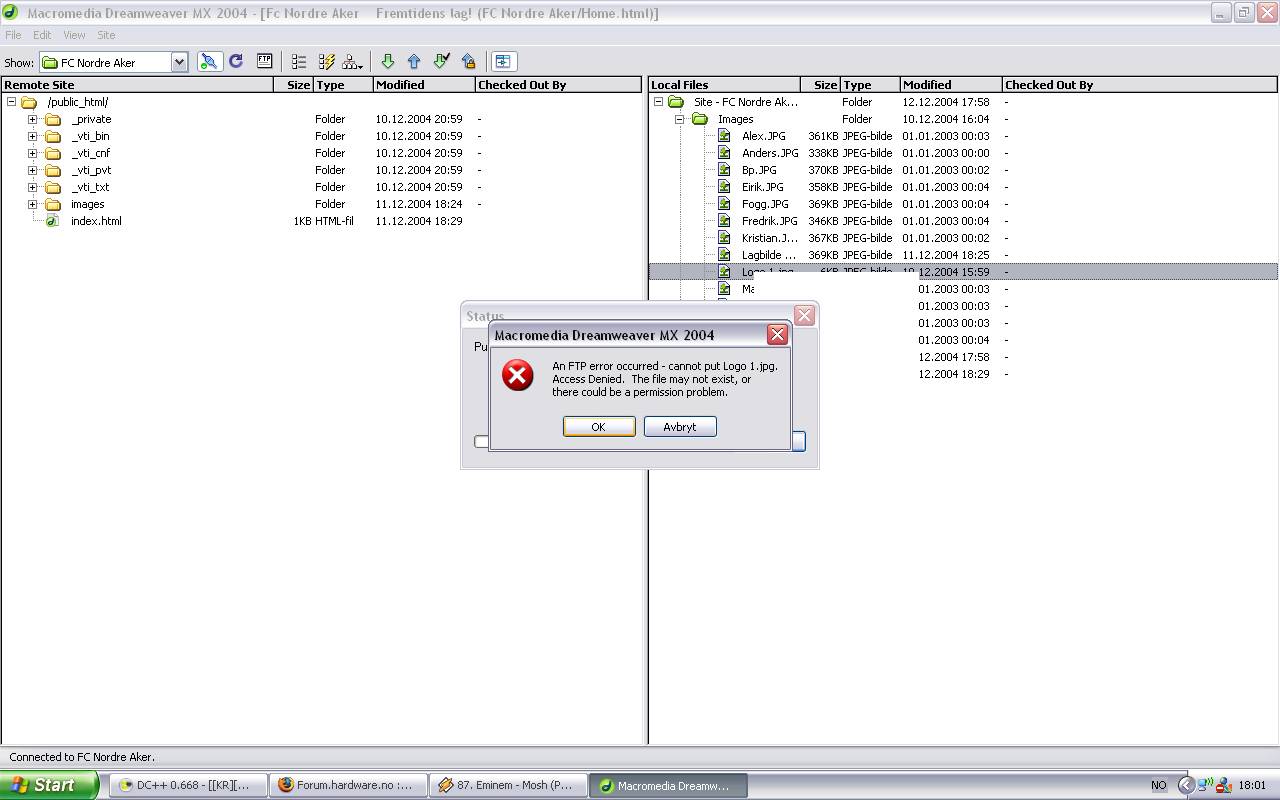This screenshot has height=800, width=1280.
Task: Click the Check In padlock icon
Action: point(468,62)
